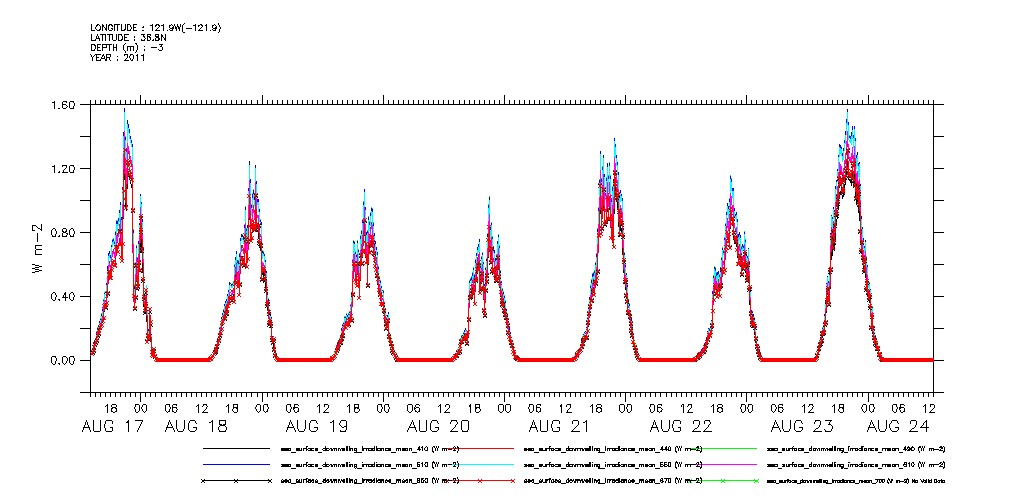The width and height of the screenshot is (1009, 504).
Task: Click the AUG 21 date label
Action: point(560,427)
